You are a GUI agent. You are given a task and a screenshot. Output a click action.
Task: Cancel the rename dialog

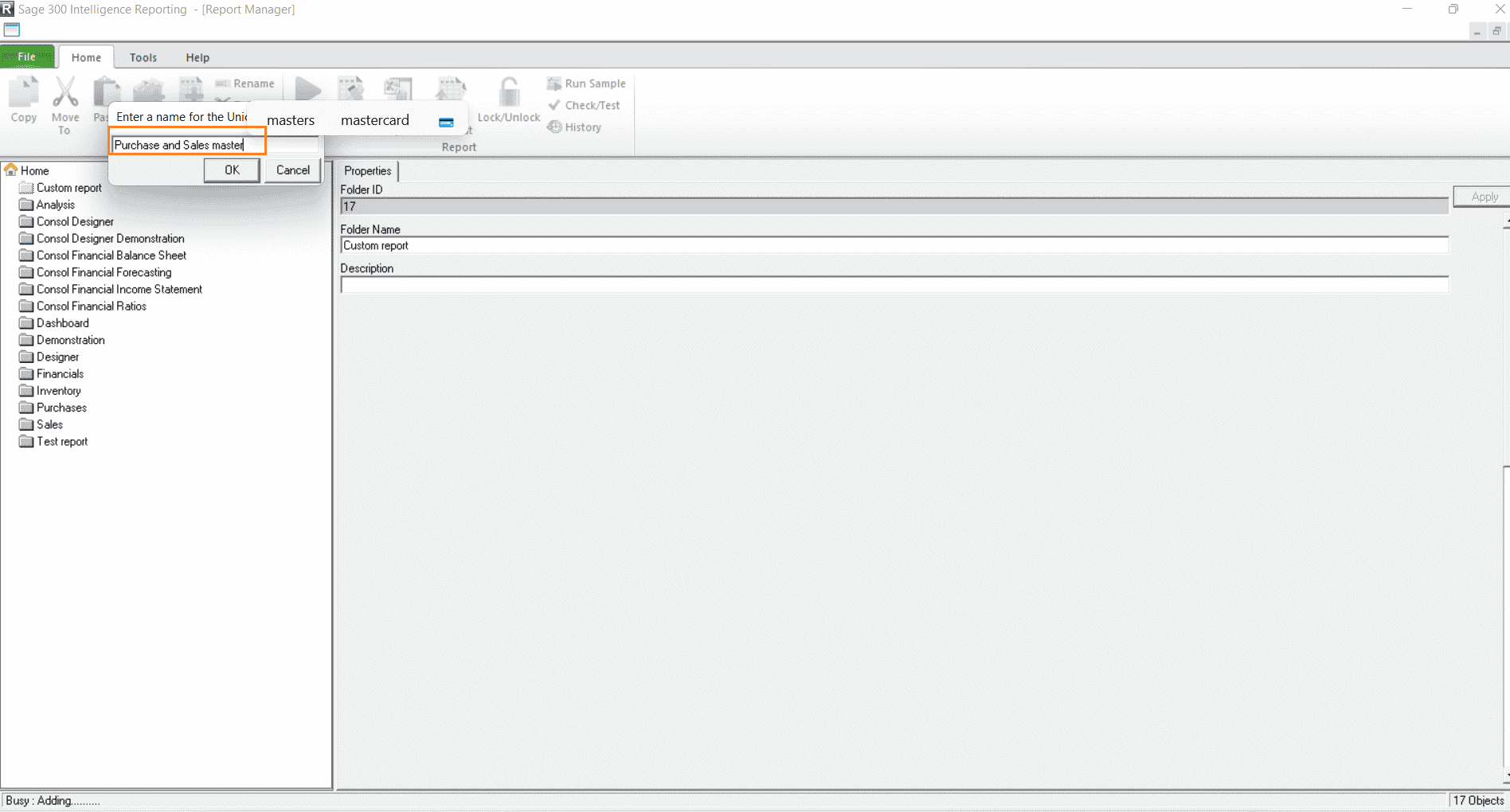coord(291,170)
